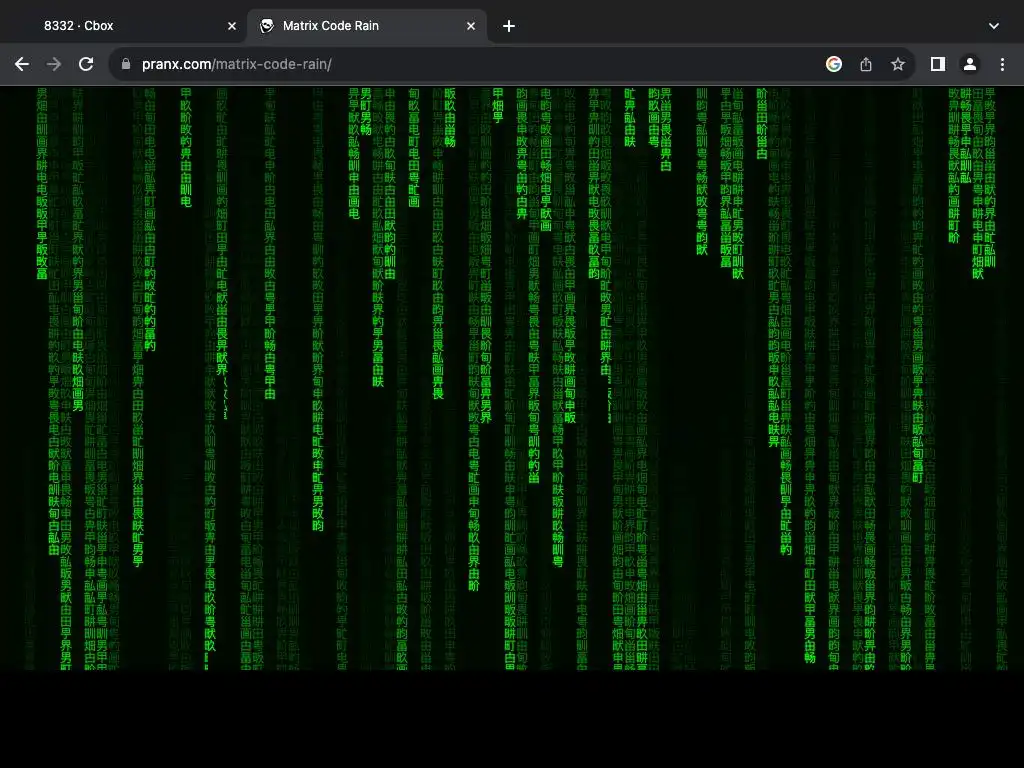The width and height of the screenshot is (1024, 768).
Task: Open a new tab with plus button
Action: (x=509, y=26)
